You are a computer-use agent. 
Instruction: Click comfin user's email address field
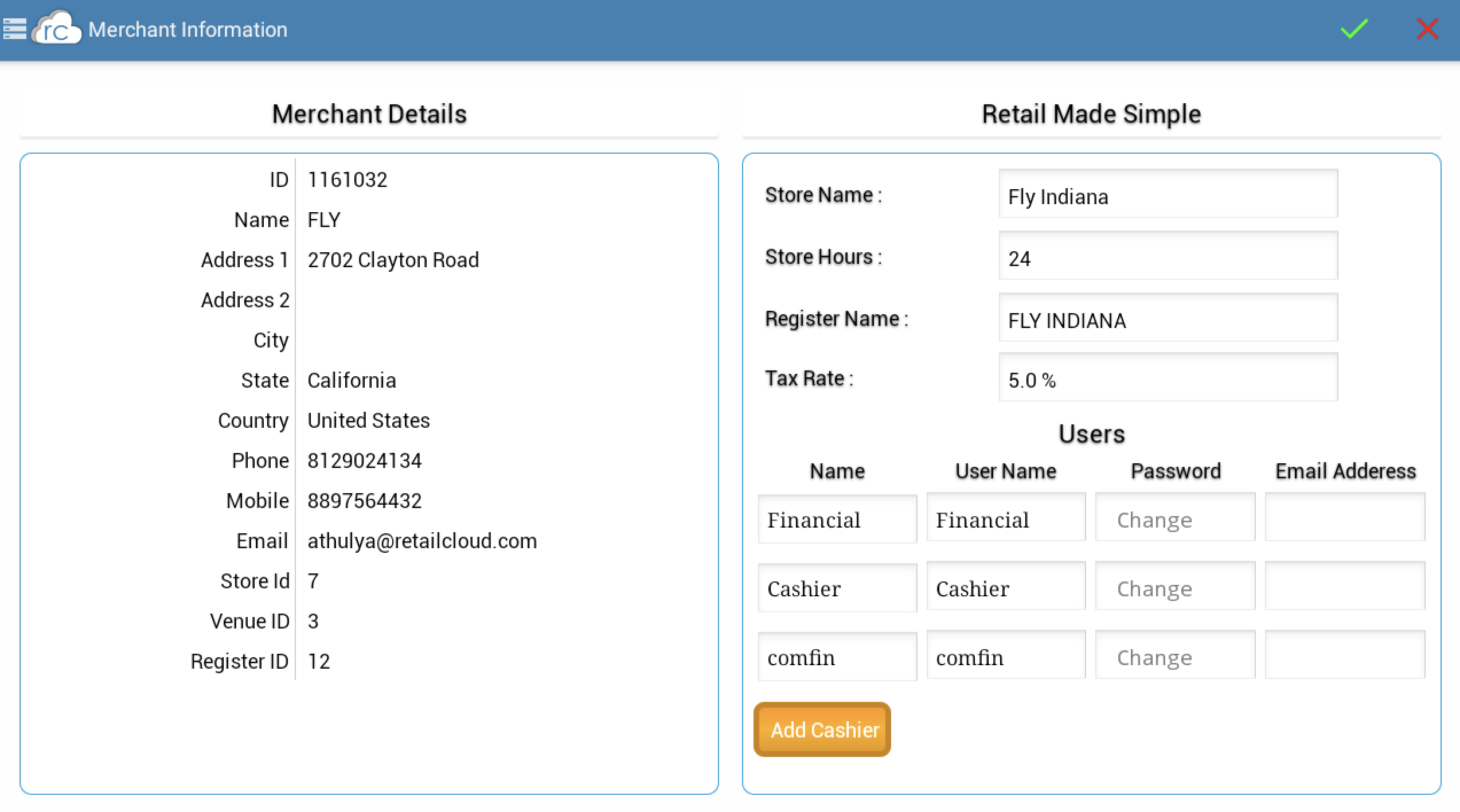click(x=1345, y=655)
